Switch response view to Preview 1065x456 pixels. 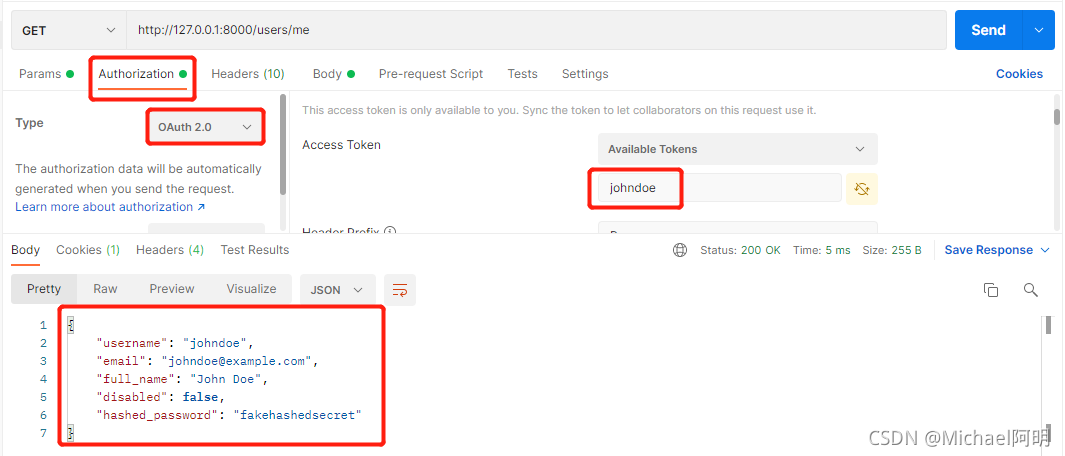point(172,289)
